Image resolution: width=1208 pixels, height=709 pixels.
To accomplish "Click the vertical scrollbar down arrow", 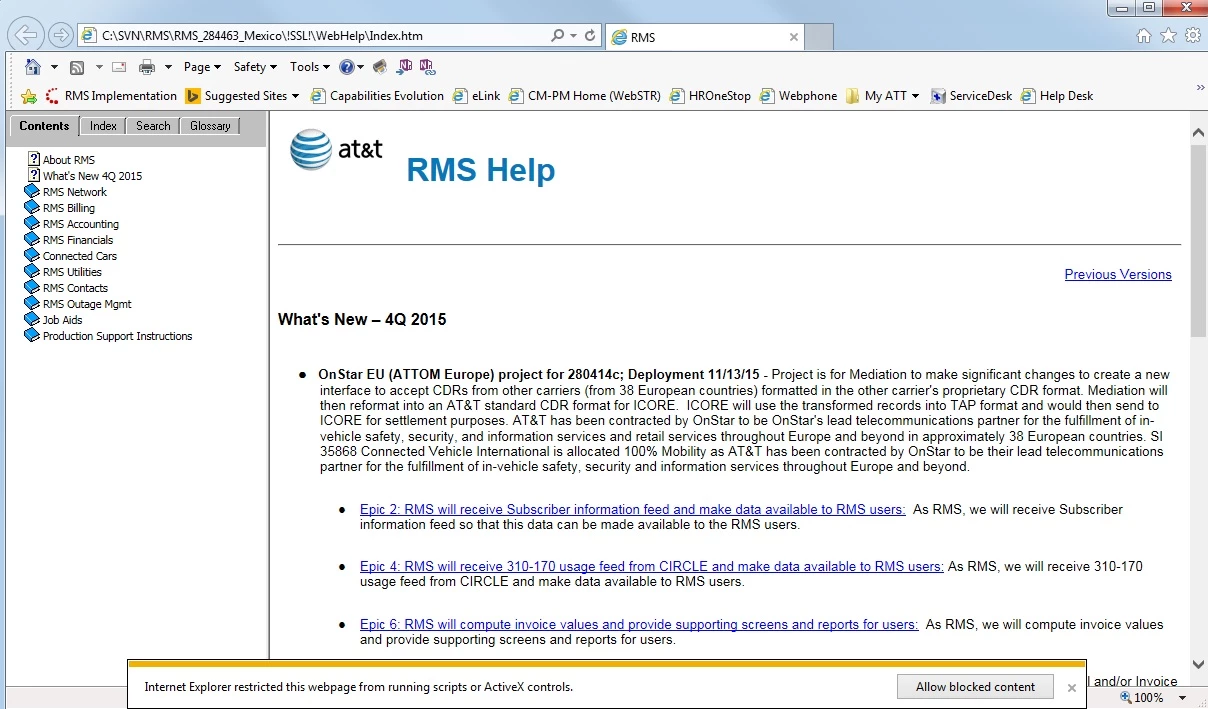I will [x=1198, y=663].
